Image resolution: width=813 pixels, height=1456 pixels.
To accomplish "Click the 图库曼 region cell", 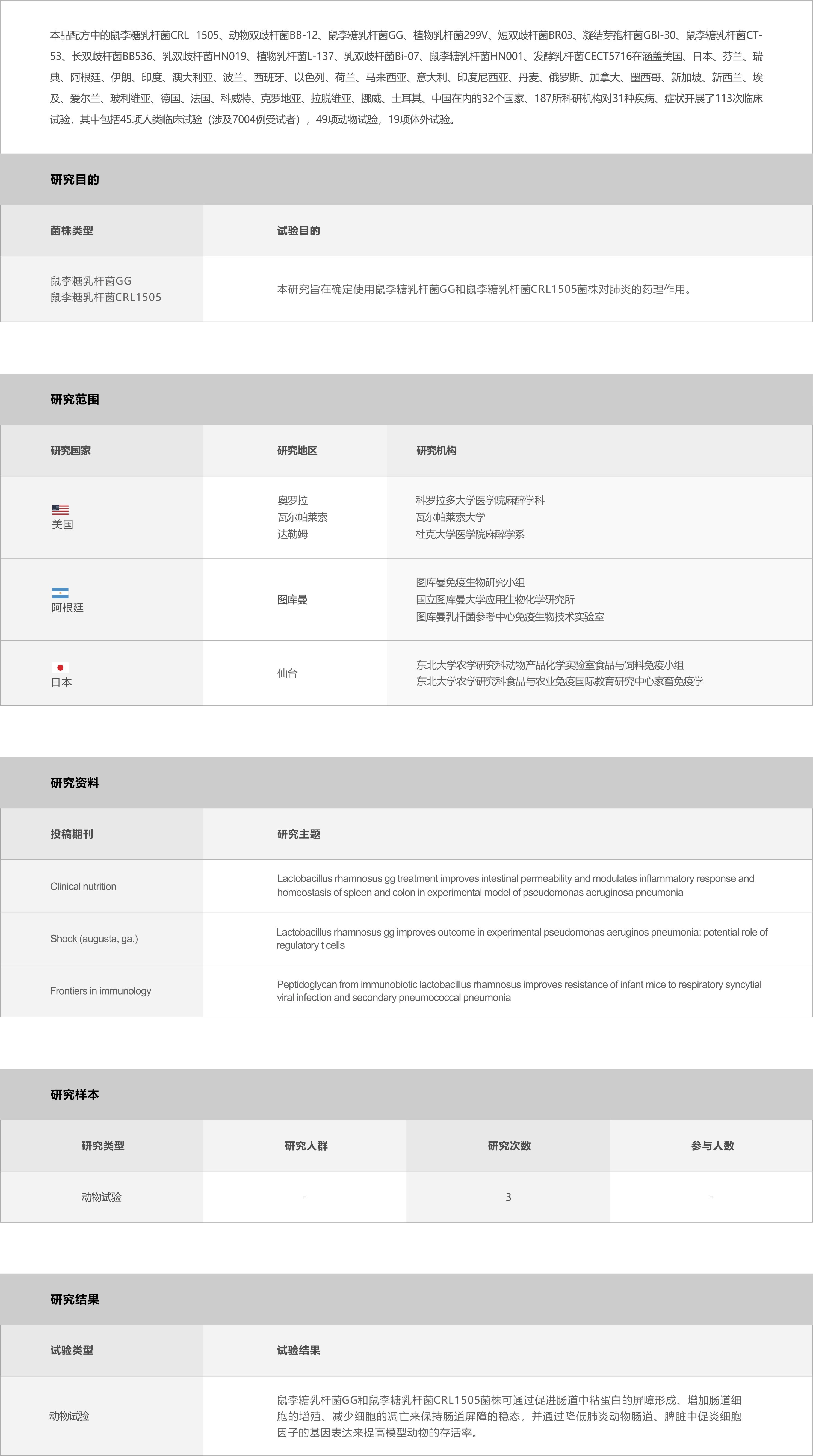I will click(x=292, y=600).
